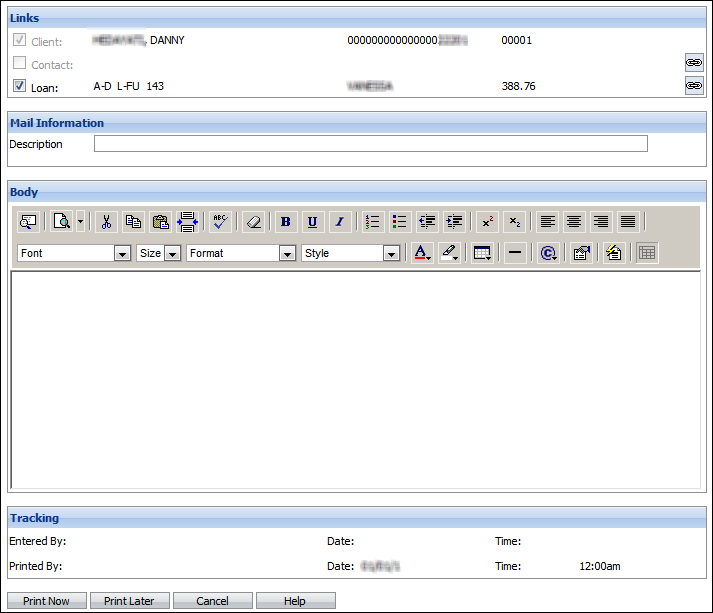The image size is (713, 613).
Task: Run the ABC spell check
Action: tap(221, 222)
